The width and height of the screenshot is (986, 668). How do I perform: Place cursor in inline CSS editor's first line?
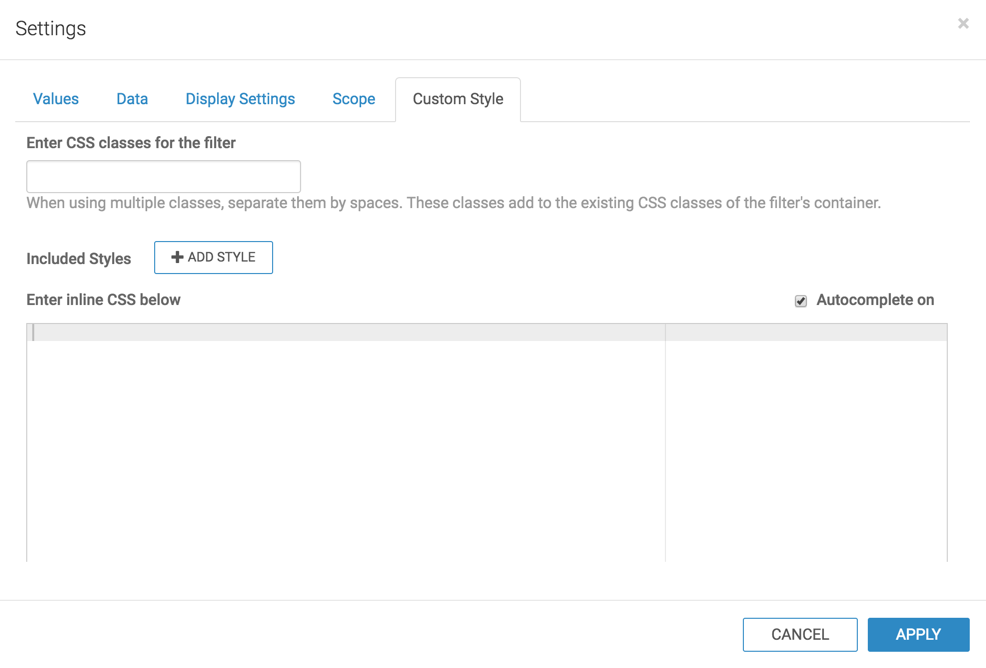click(x=340, y=332)
